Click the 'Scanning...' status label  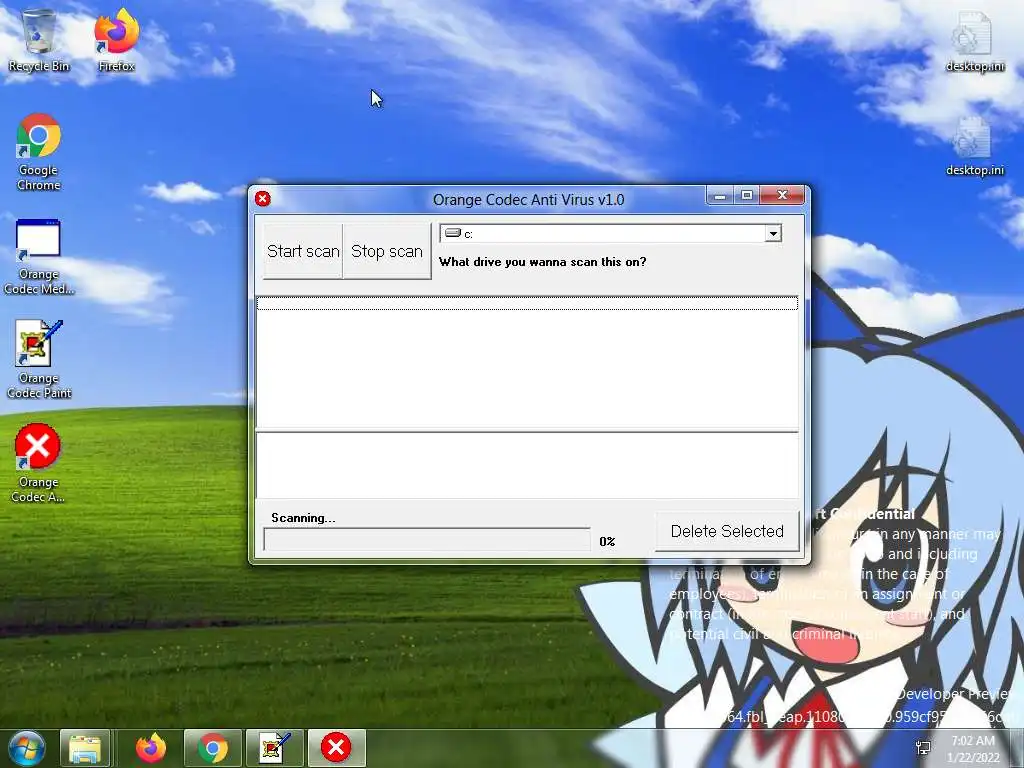point(303,518)
